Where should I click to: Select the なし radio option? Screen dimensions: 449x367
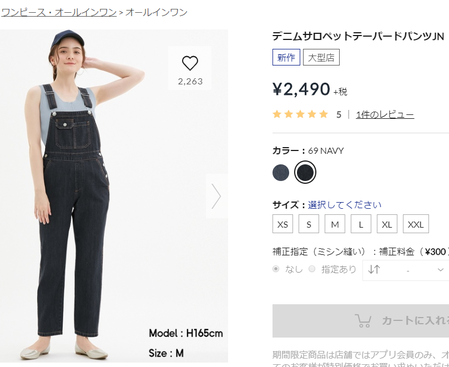[276, 269]
